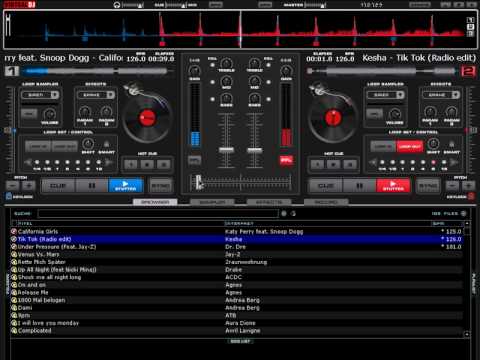Sort the list by Titel column

point(25,223)
